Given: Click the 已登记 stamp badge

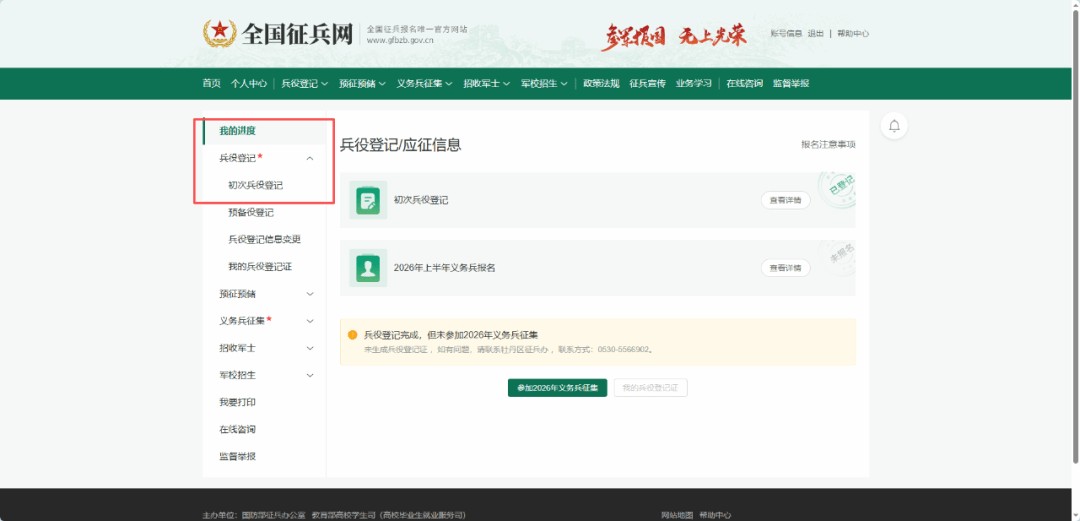Looking at the screenshot, I should coord(836,187).
